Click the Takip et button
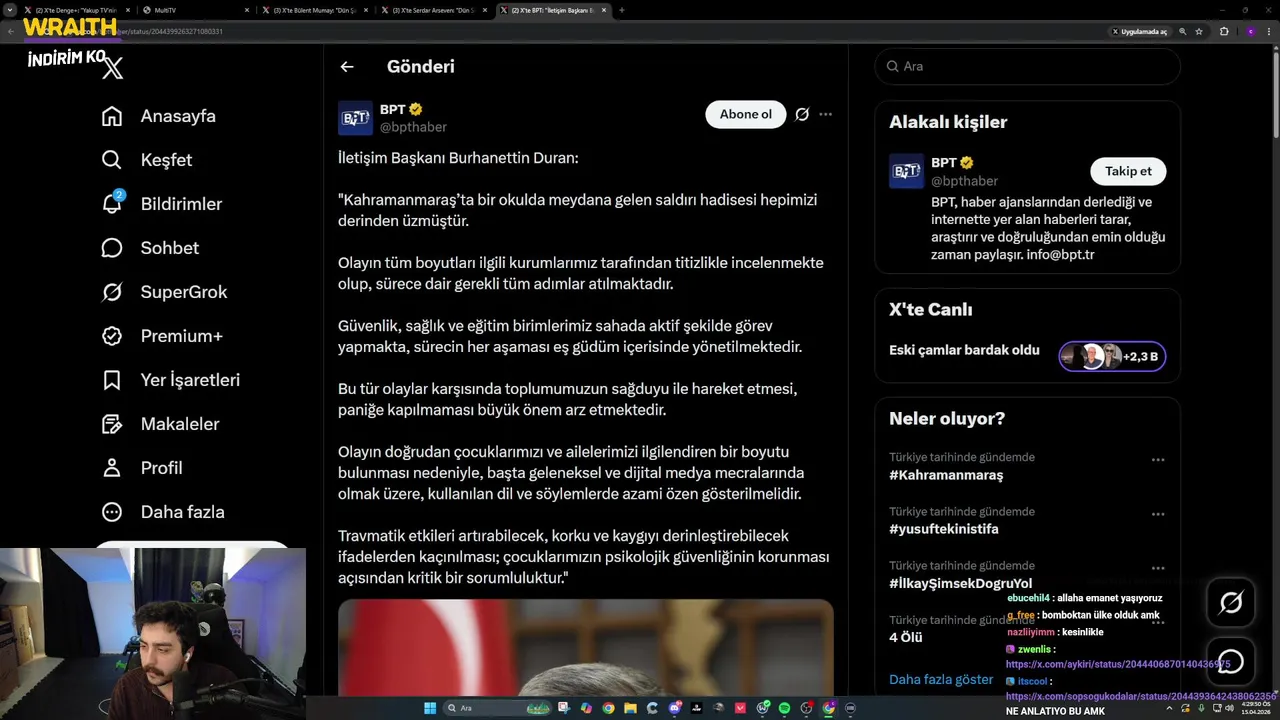The width and height of the screenshot is (1280, 720). pyautogui.click(x=1128, y=171)
